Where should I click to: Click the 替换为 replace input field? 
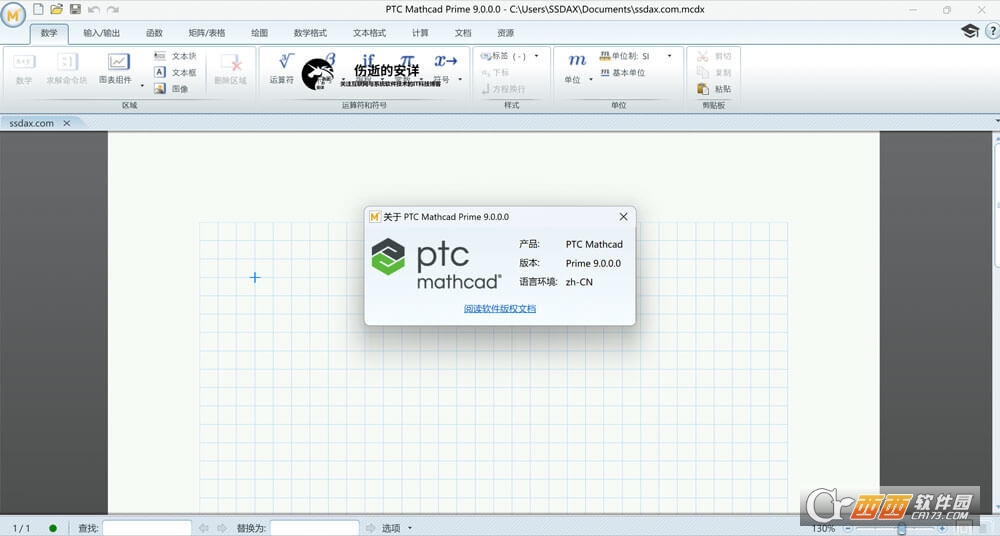tap(314, 528)
